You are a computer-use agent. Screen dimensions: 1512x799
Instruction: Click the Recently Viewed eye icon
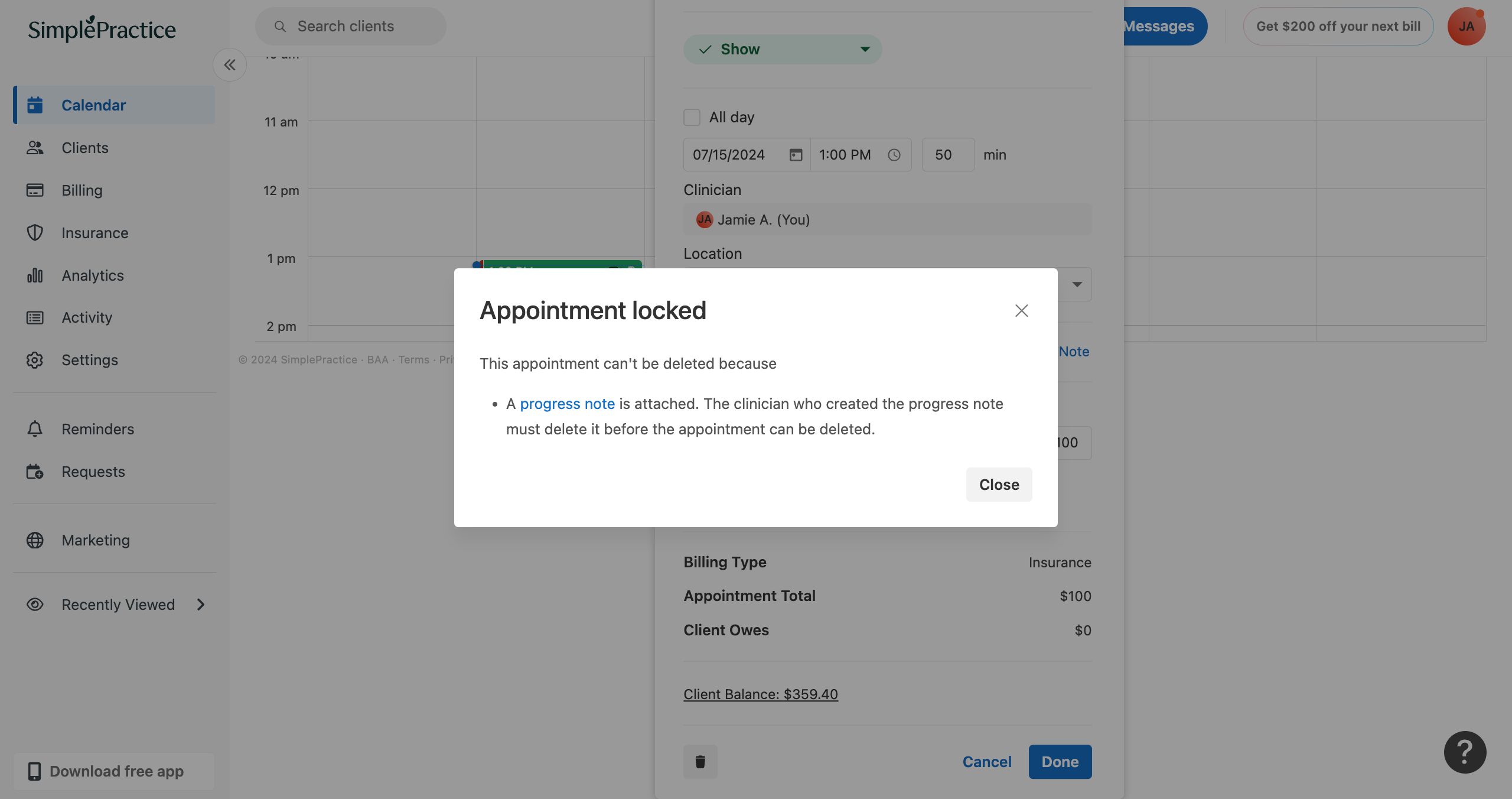35,605
